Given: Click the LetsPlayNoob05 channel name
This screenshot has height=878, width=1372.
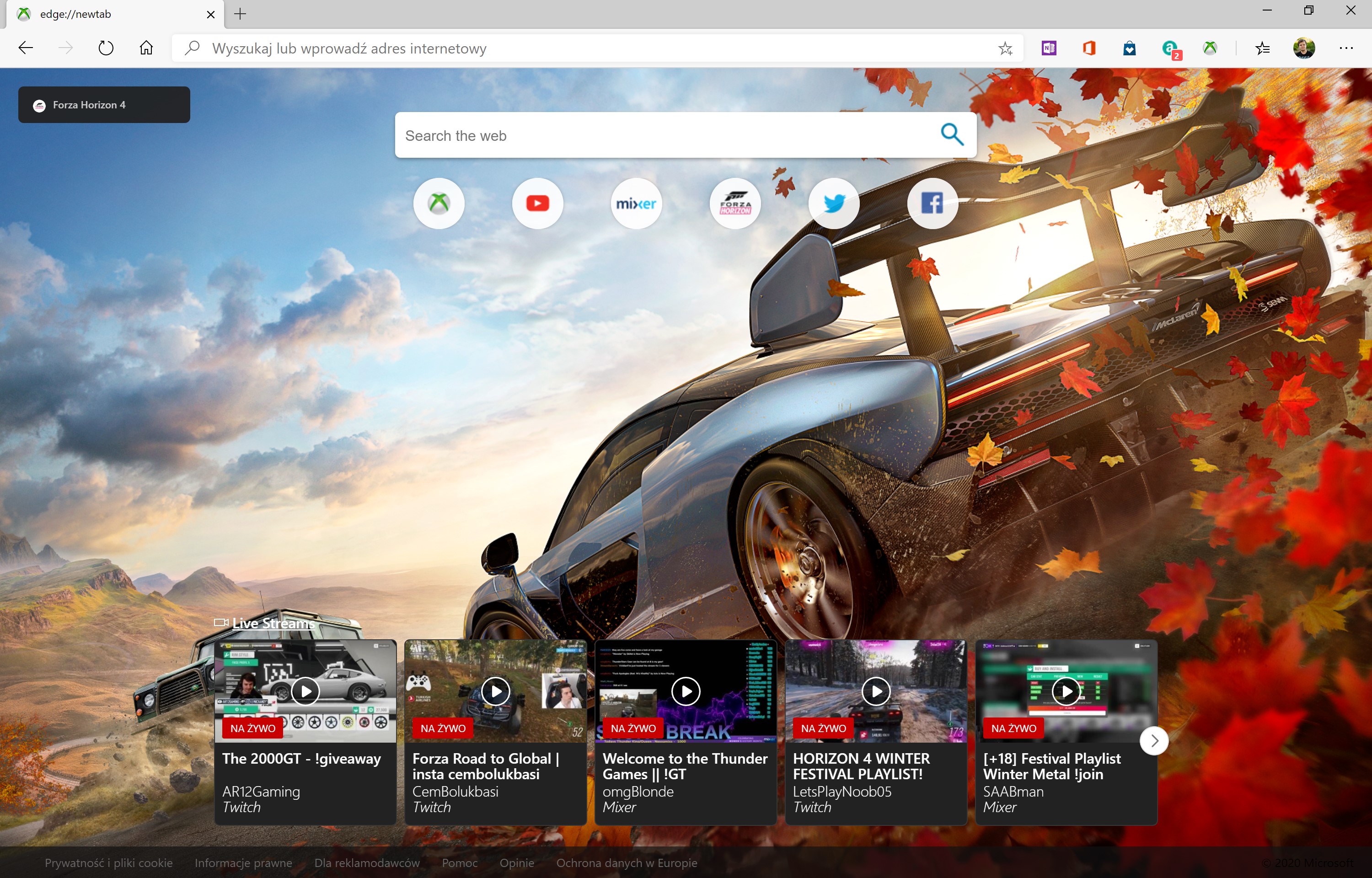Looking at the screenshot, I should 842,792.
